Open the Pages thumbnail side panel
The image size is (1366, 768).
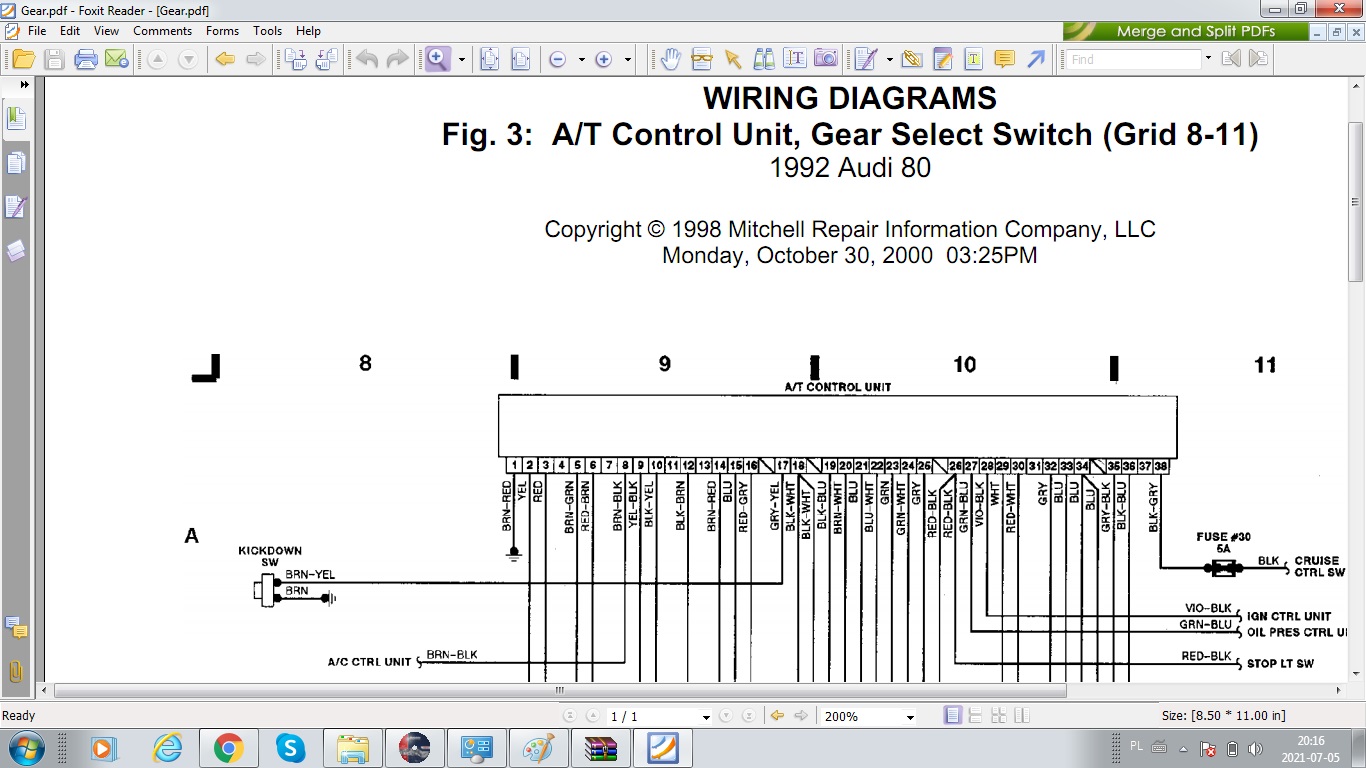coord(16,163)
